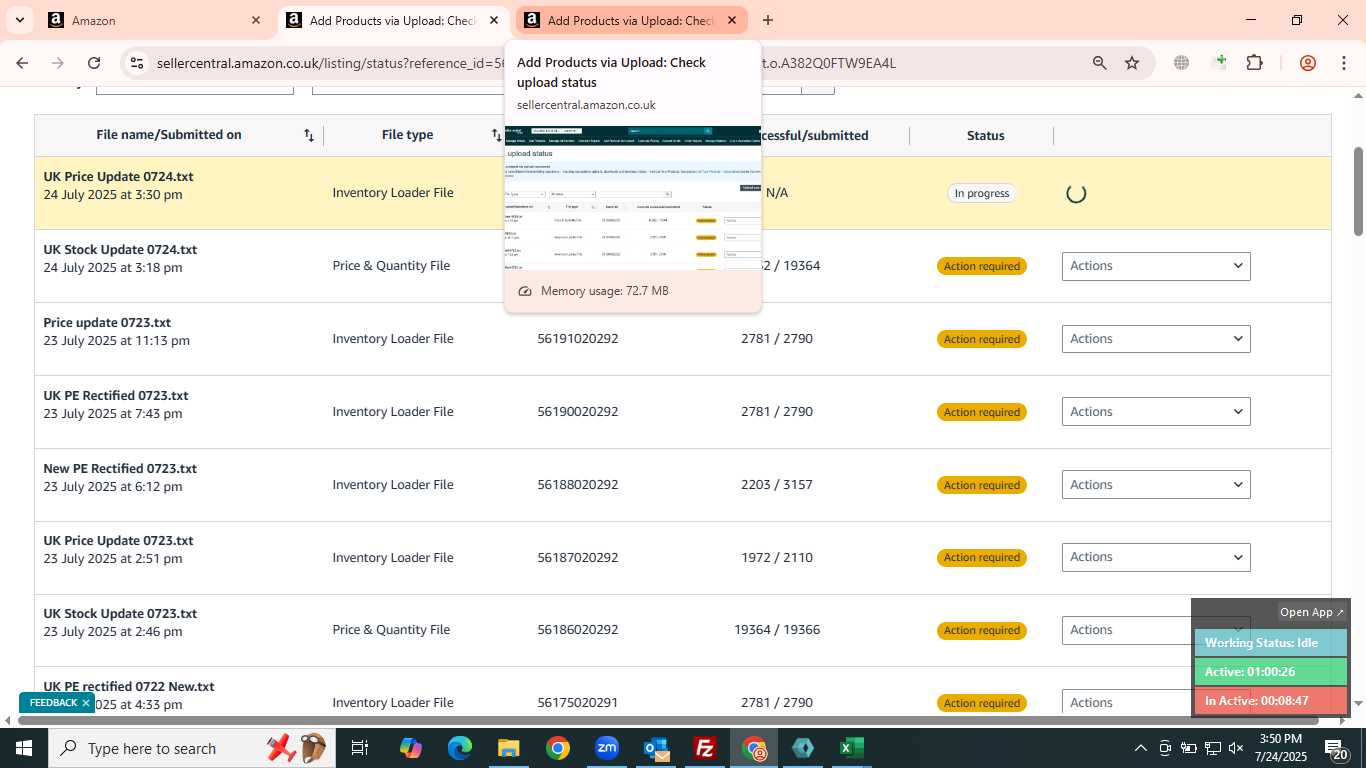Image resolution: width=1366 pixels, height=768 pixels.
Task: Click Action required badge for New PE Rectified 0723.txt
Action: [x=982, y=485]
